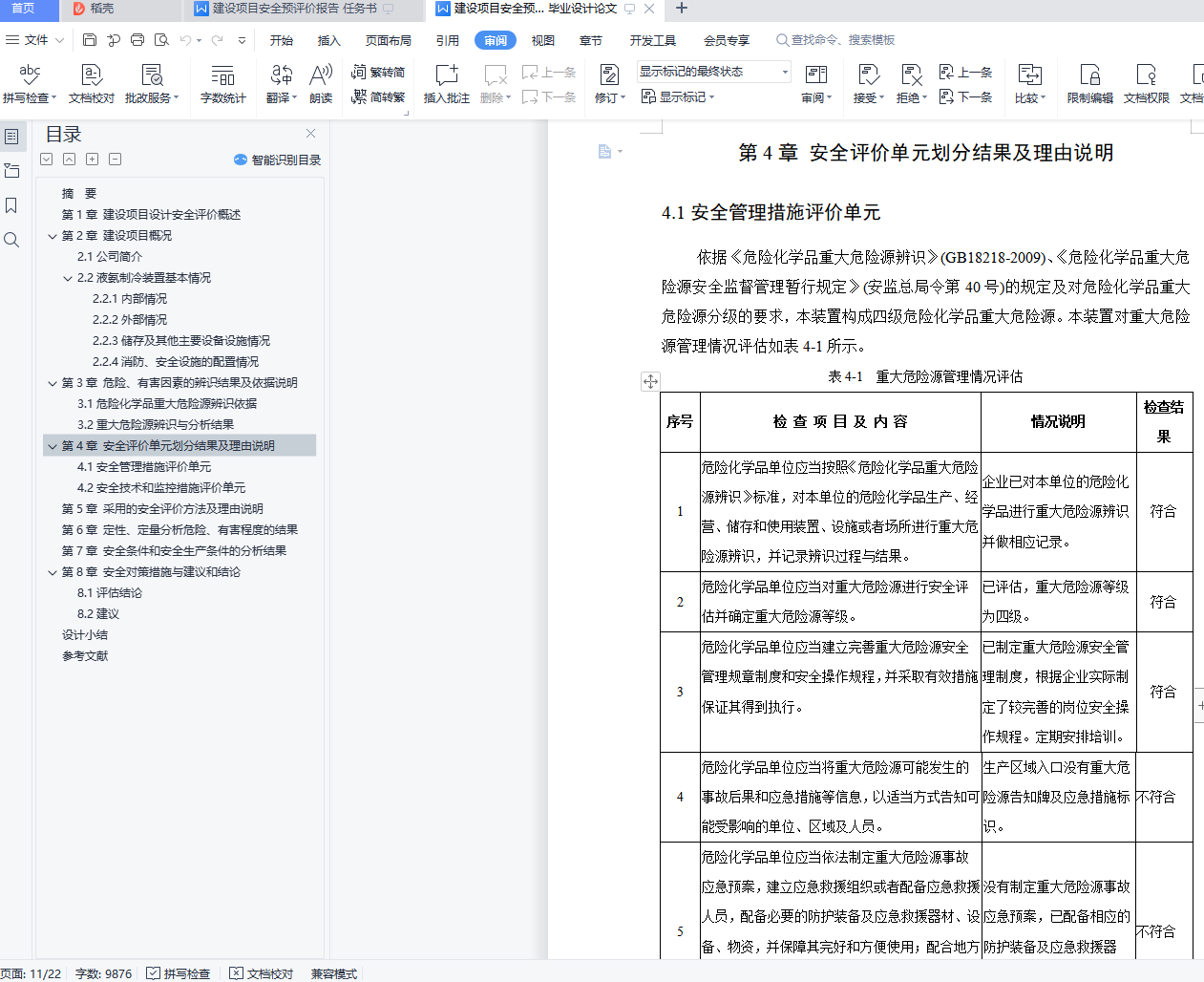Collapse 2.2 液氨制冷装置基本情况 node
1204x982 pixels.
pyautogui.click(x=68, y=278)
